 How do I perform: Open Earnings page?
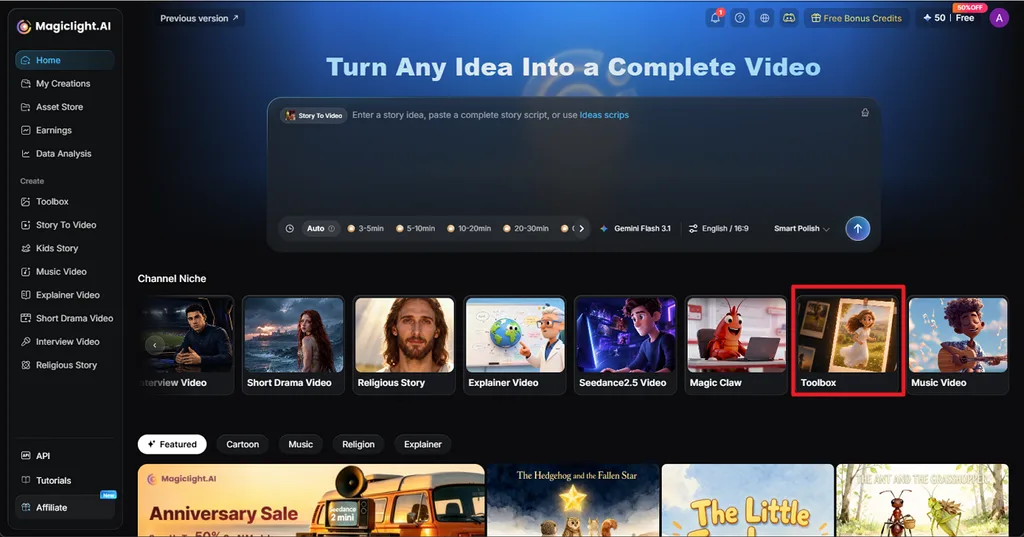click(x=65, y=131)
